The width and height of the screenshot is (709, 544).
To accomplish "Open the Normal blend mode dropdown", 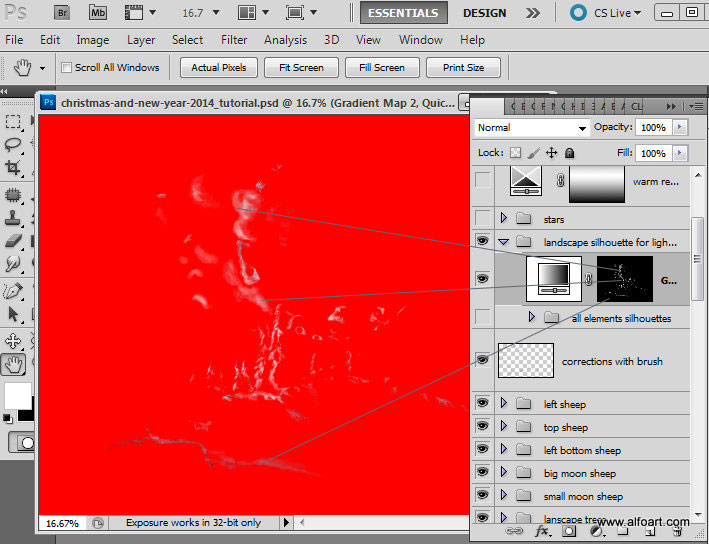I will [x=533, y=128].
